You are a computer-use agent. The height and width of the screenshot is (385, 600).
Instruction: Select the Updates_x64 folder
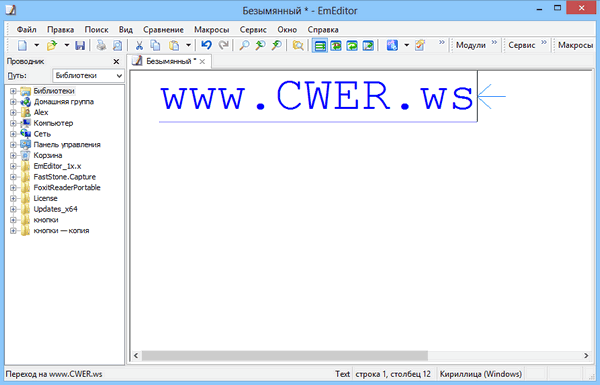click(x=55, y=209)
